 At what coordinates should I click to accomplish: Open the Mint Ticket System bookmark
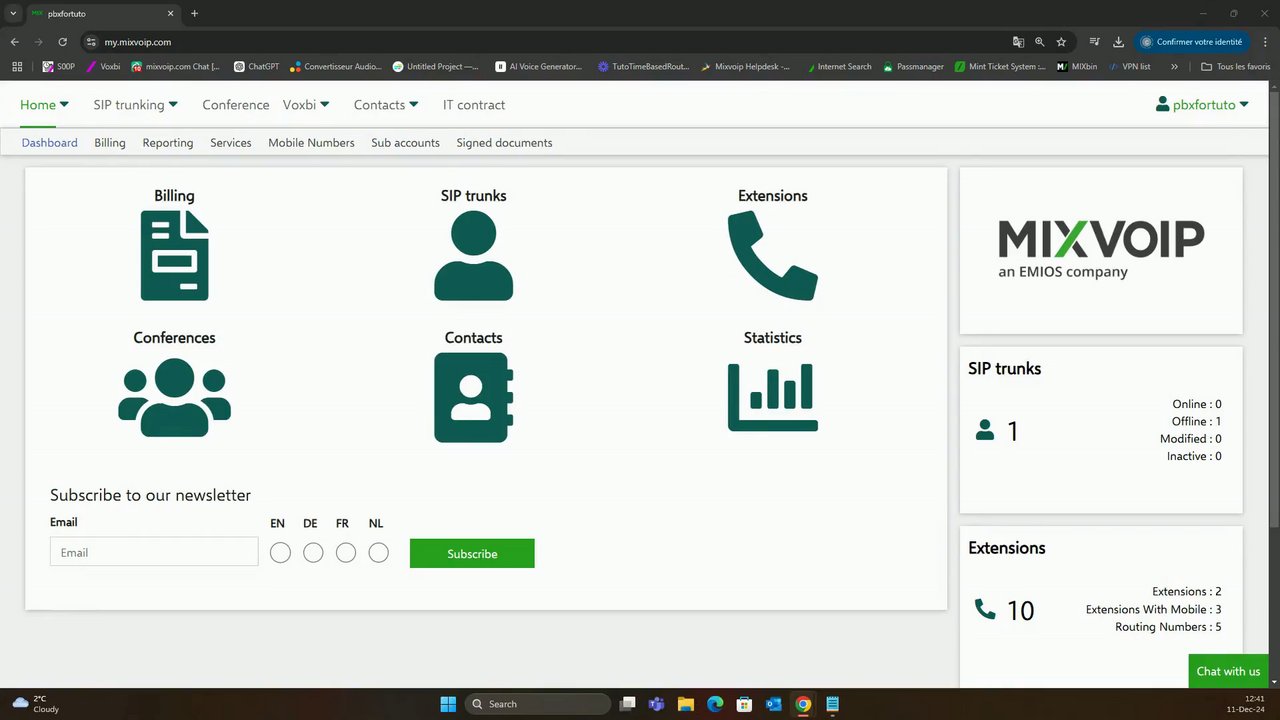tap(1000, 66)
